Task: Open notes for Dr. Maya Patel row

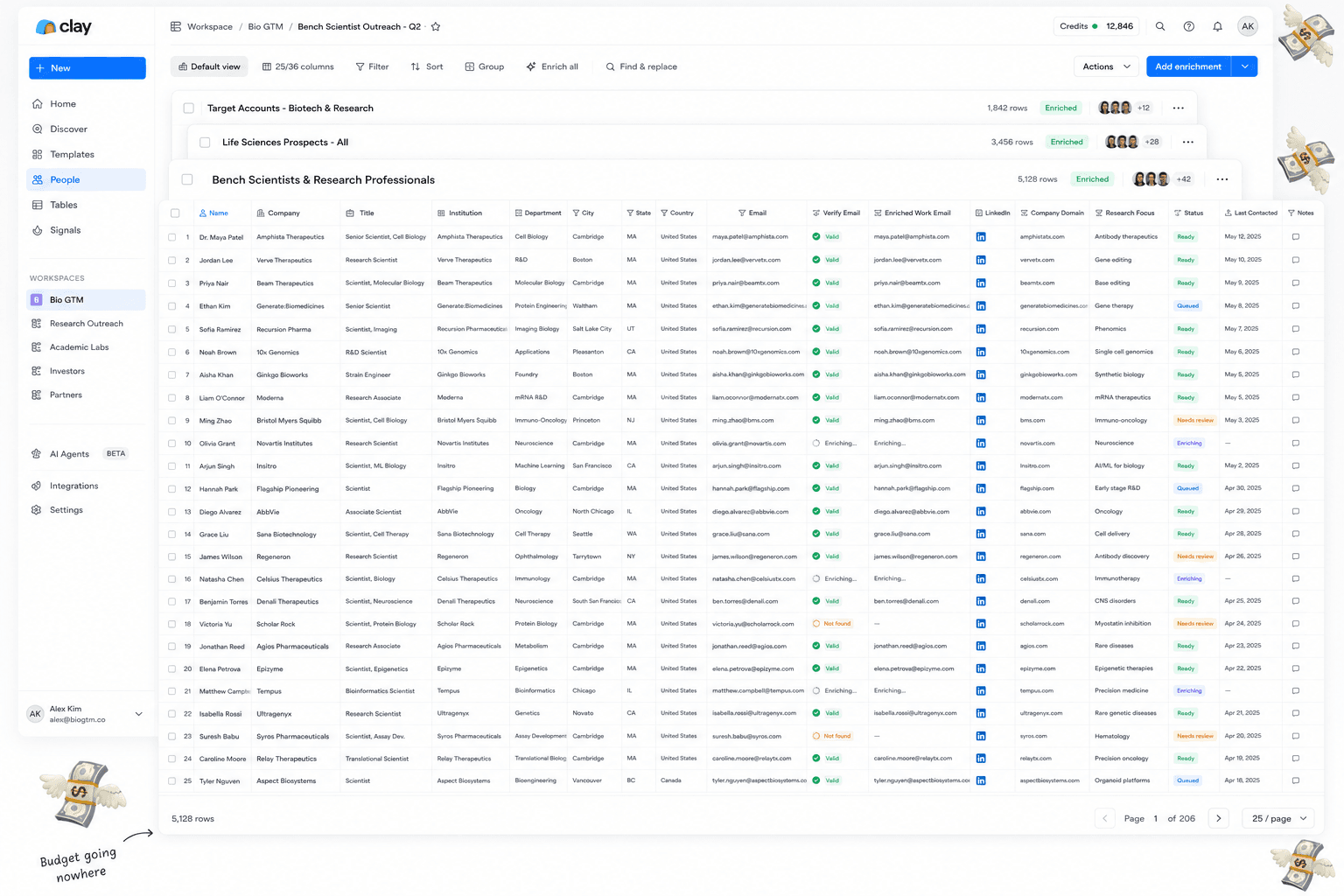Action: click(x=1296, y=237)
